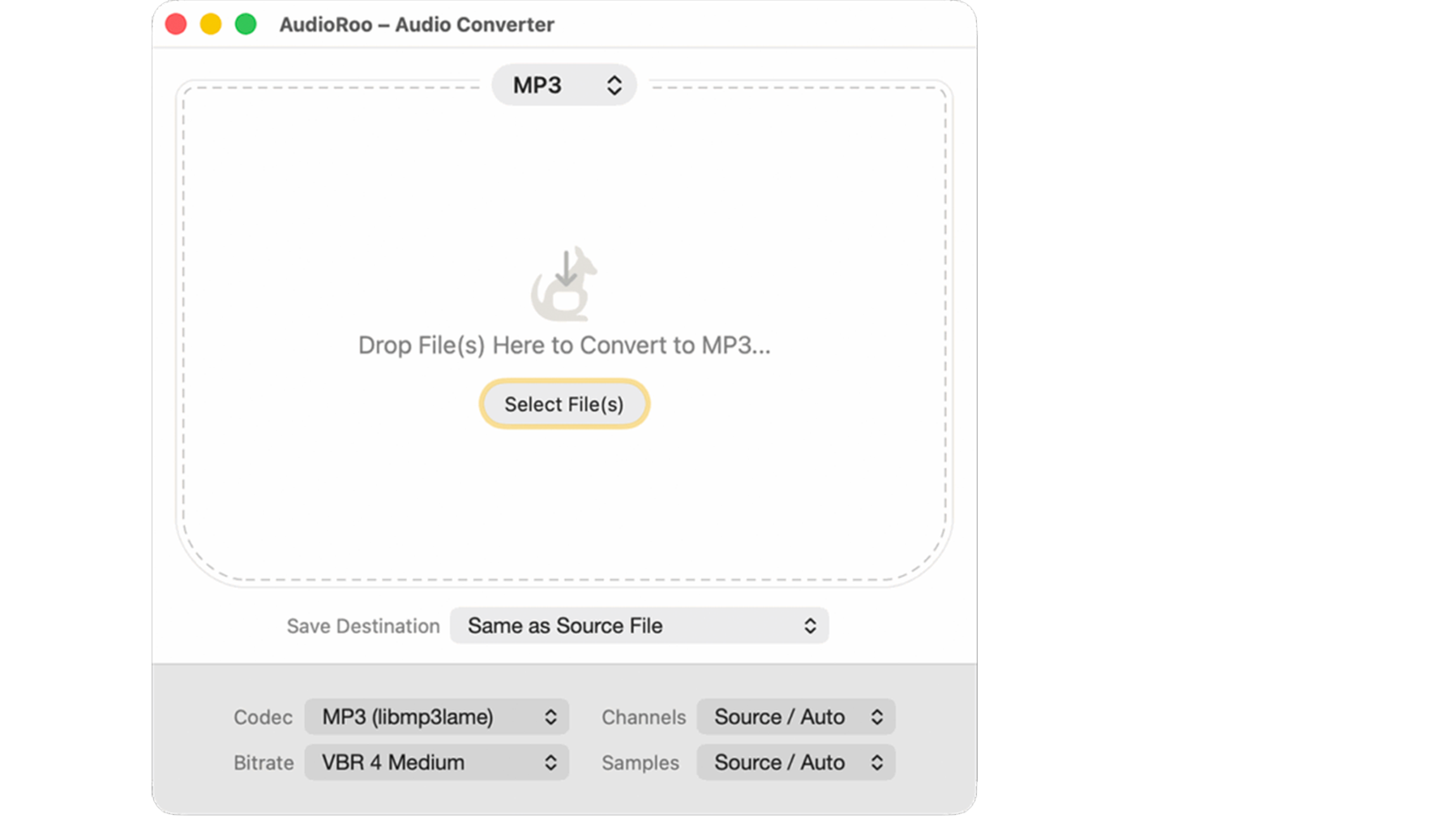Click the chevron icon beside Same as Source File

coord(808,625)
